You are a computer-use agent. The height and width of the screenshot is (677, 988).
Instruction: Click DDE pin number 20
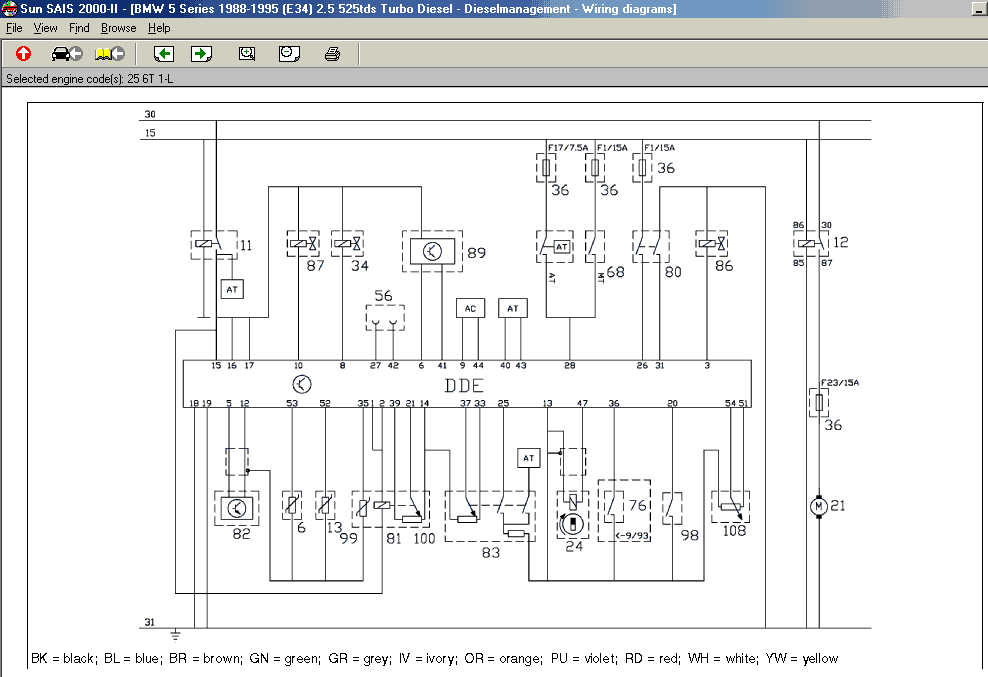pyautogui.click(x=672, y=403)
